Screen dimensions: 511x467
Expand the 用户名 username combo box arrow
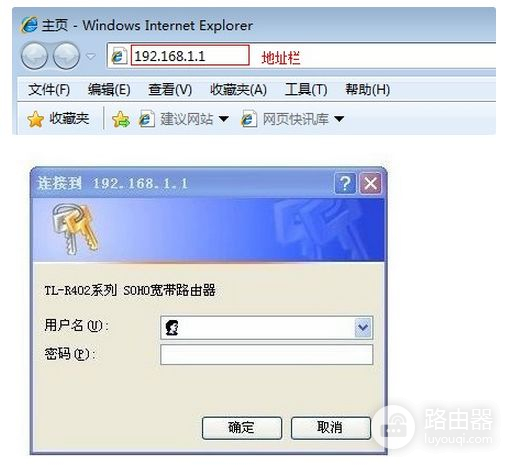(x=363, y=328)
